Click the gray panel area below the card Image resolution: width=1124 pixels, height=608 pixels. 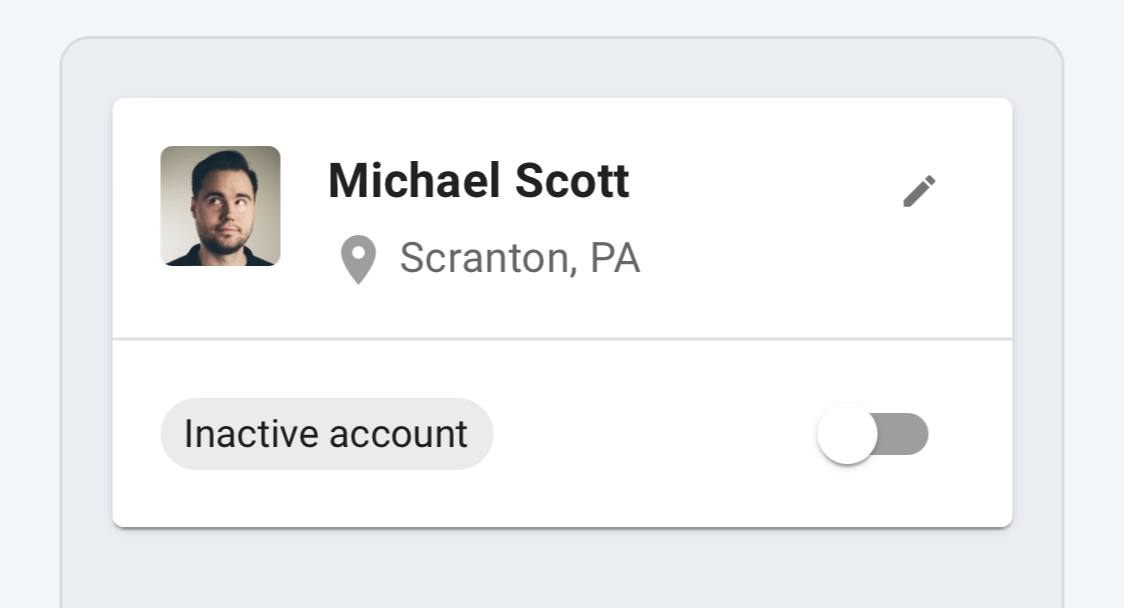562,568
